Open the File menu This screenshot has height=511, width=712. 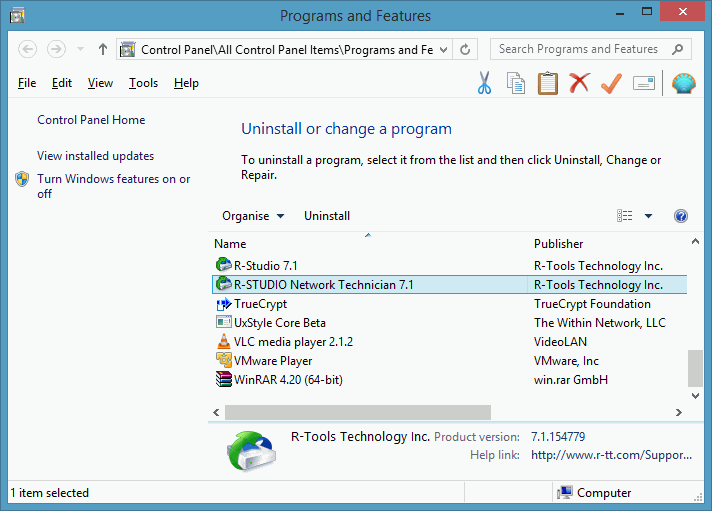[x=27, y=83]
